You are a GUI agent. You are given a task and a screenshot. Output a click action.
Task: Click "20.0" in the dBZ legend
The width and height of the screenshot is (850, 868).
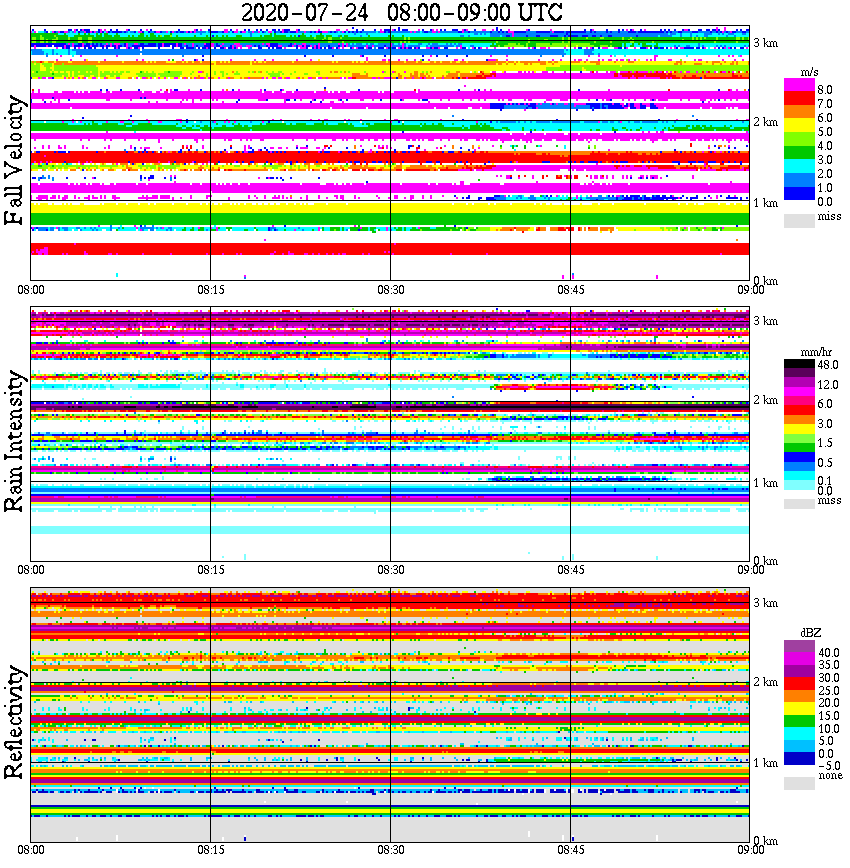click(x=829, y=703)
